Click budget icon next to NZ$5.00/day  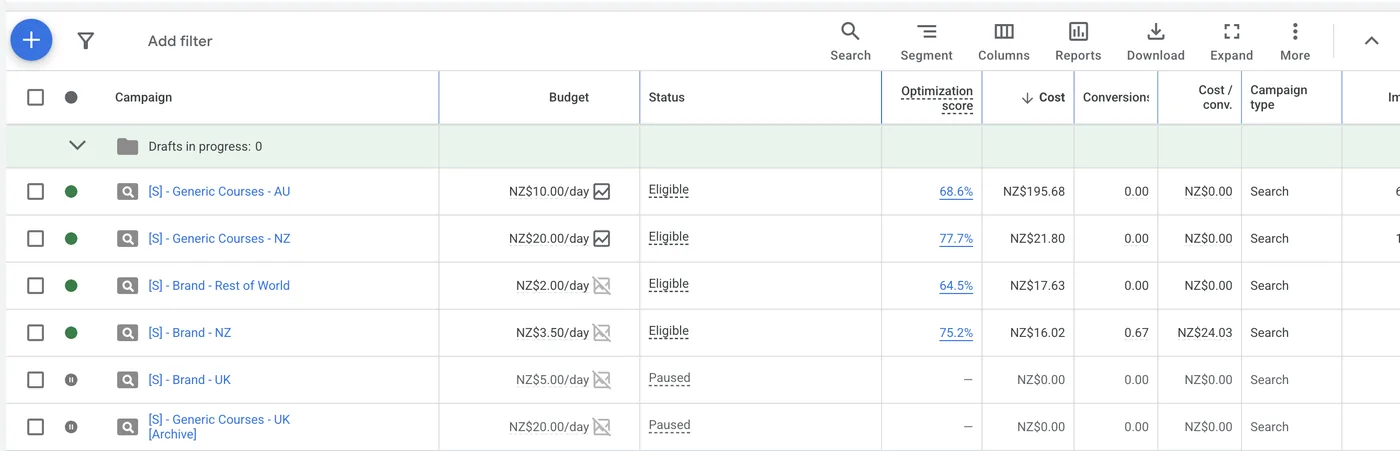point(601,379)
